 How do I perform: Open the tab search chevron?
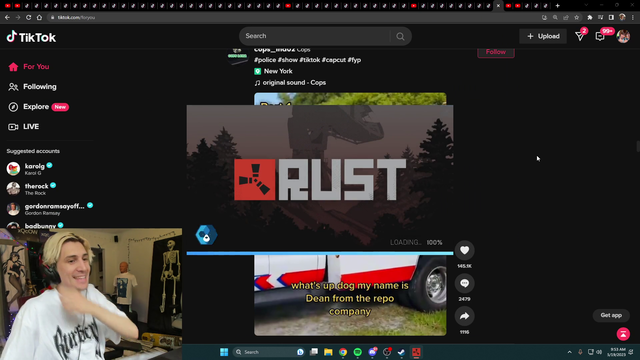point(586,5)
